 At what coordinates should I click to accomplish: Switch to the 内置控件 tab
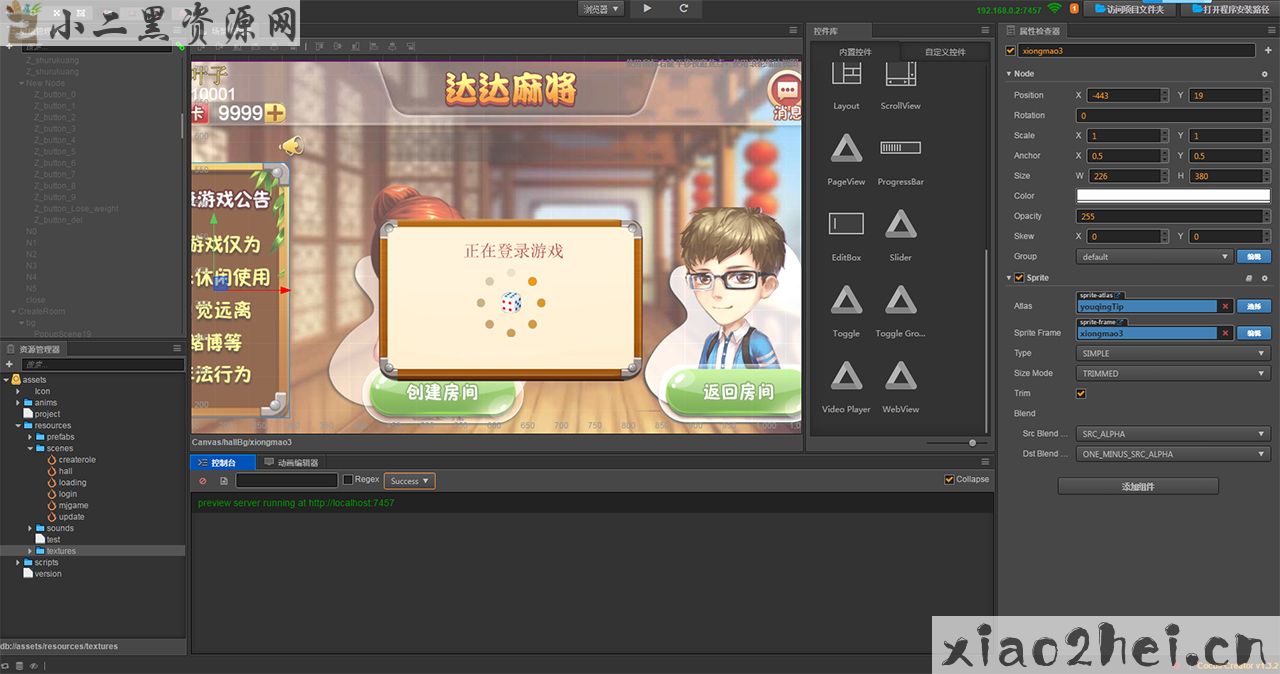point(855,52)
